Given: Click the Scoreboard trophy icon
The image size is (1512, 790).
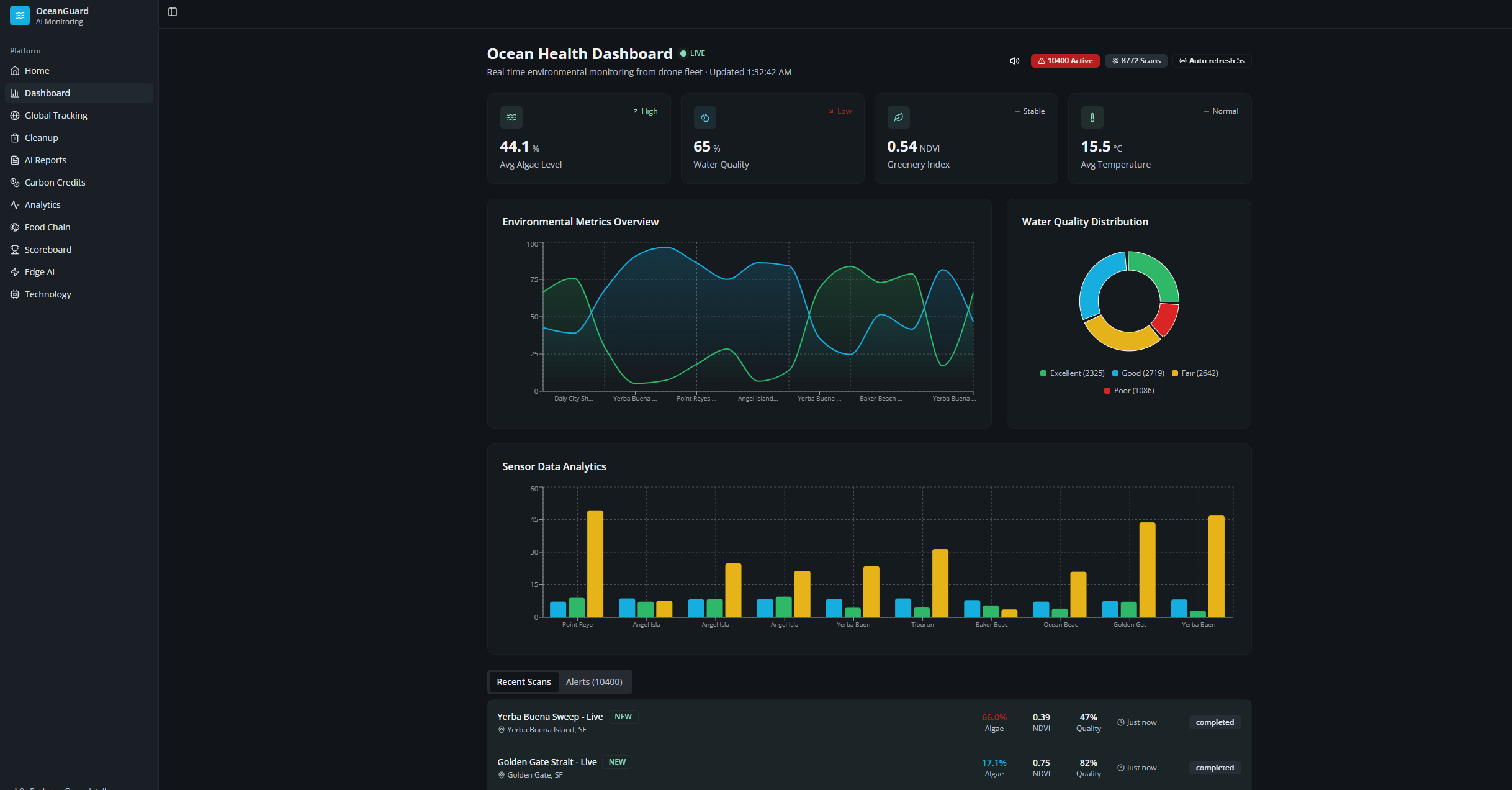Looking at the screenshot, I should pos(15,250).
